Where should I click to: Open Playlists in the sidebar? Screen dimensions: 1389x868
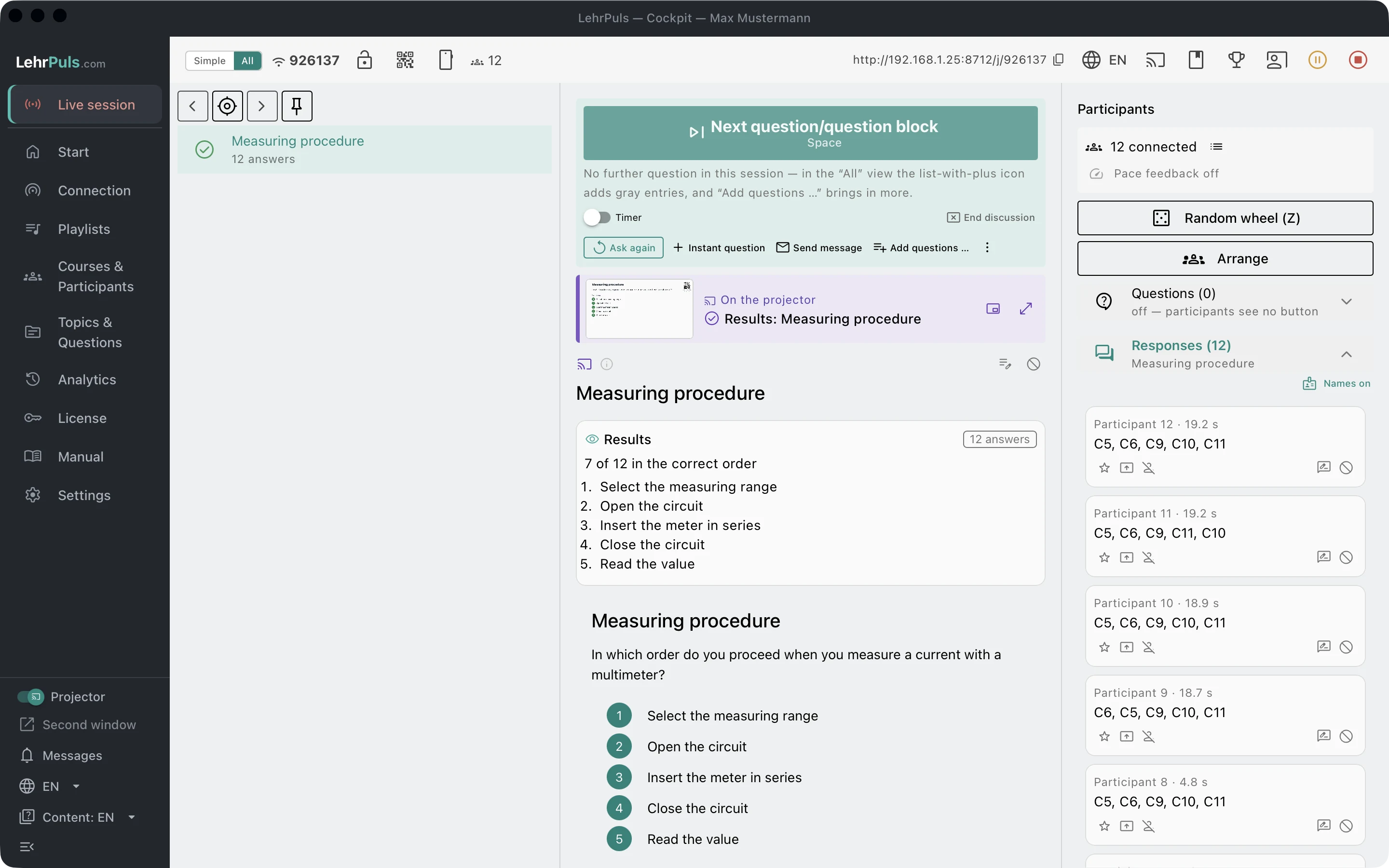pyautogui.click(x=84, y=229)
